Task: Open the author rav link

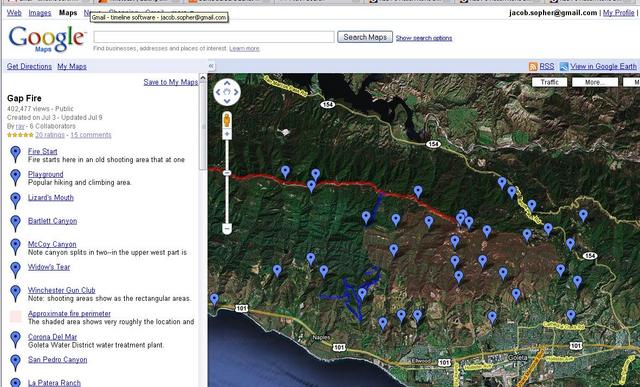Action: (x=20, y=126)
